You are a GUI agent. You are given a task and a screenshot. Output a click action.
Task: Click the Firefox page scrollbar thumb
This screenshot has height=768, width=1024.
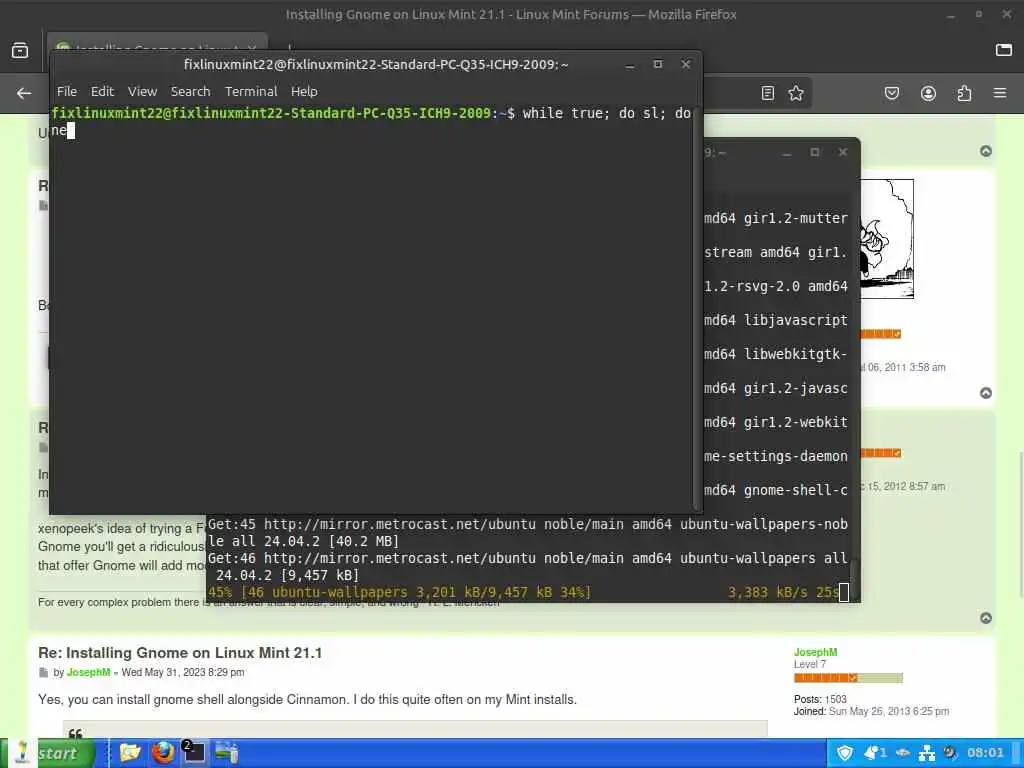1019,526
